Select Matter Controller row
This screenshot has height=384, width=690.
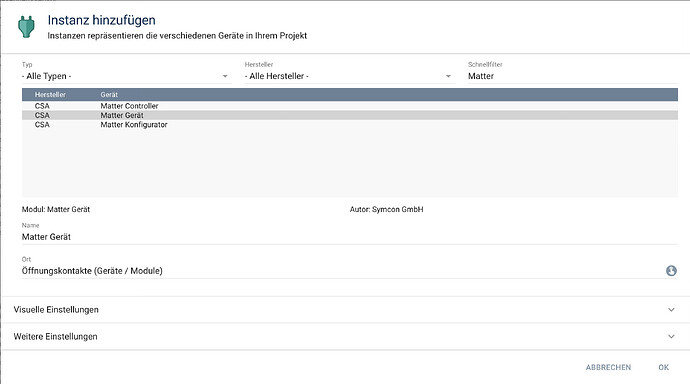(349, 106)
